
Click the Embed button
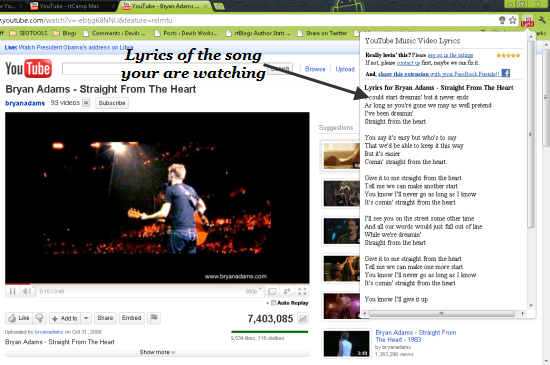point(132,318)
